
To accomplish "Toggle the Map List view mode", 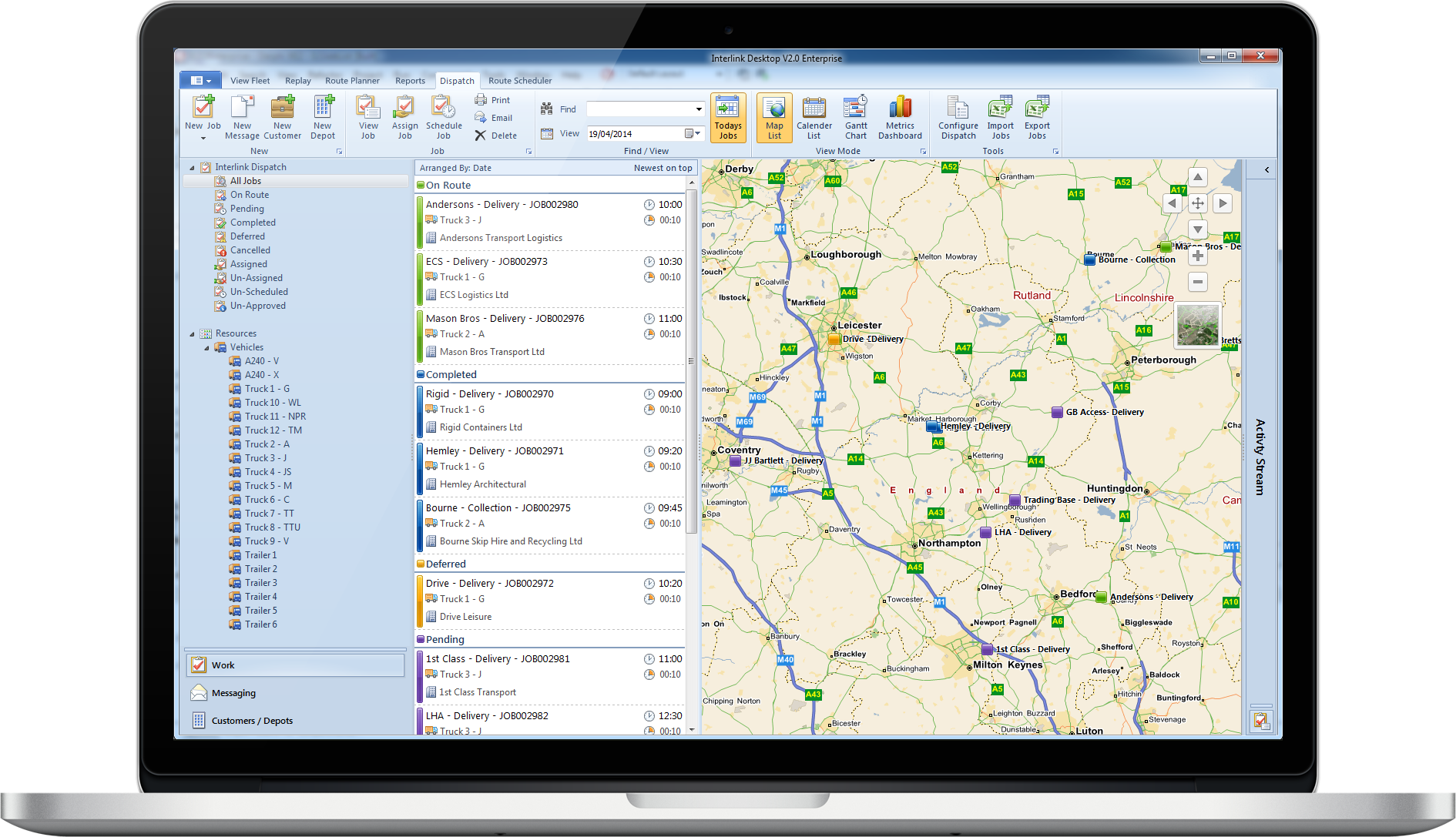I will coord(774,117).
